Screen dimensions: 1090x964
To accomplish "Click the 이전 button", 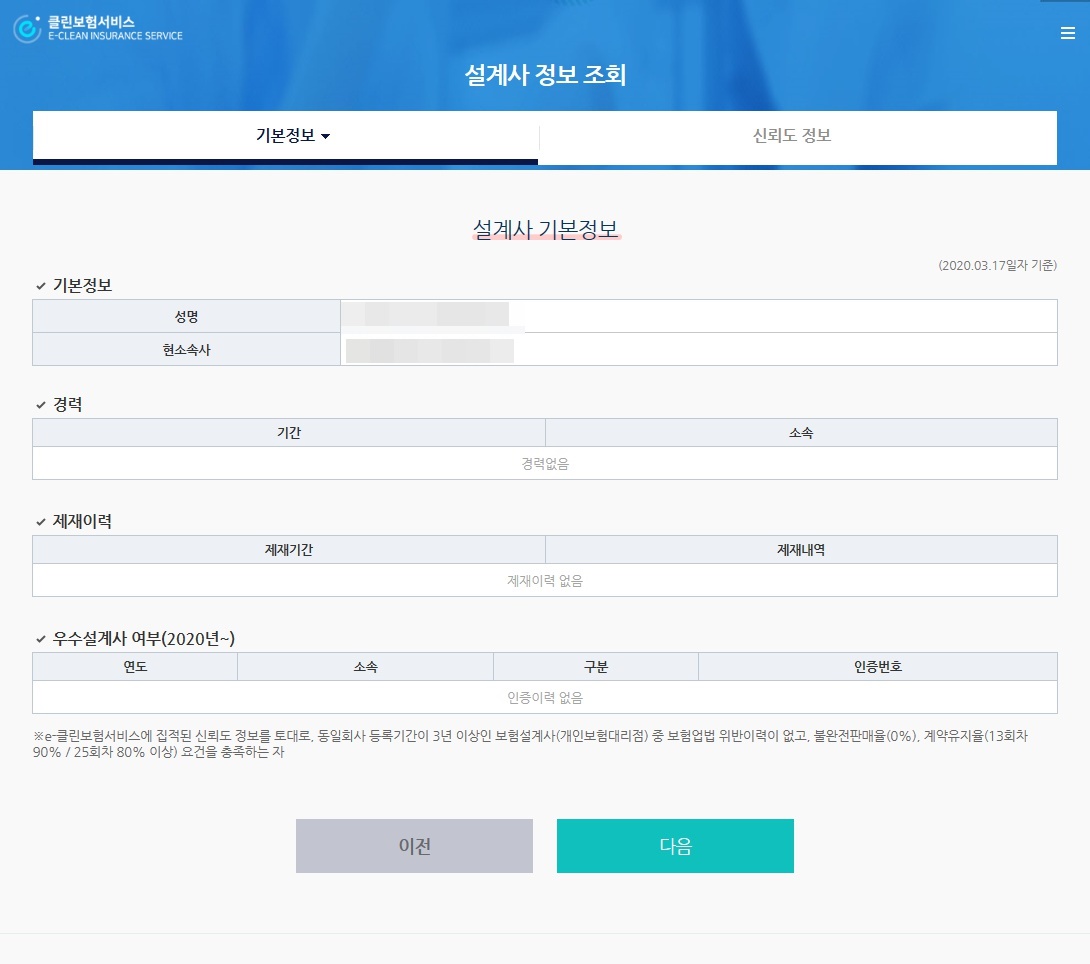I will click(414, 845).
